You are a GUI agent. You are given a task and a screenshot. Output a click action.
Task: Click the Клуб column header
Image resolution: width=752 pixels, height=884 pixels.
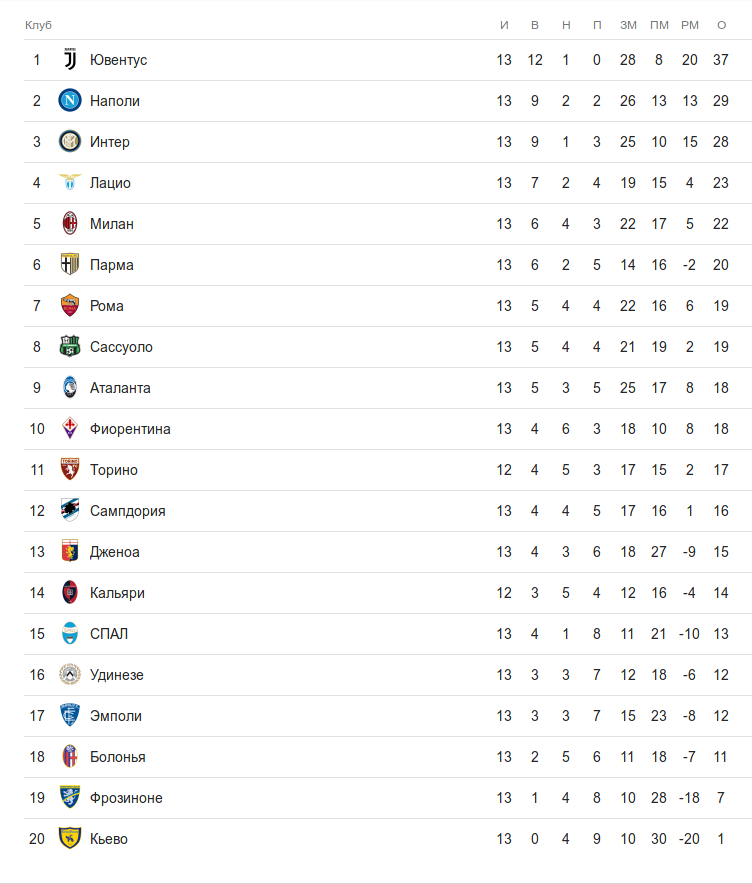click(38, 24)
